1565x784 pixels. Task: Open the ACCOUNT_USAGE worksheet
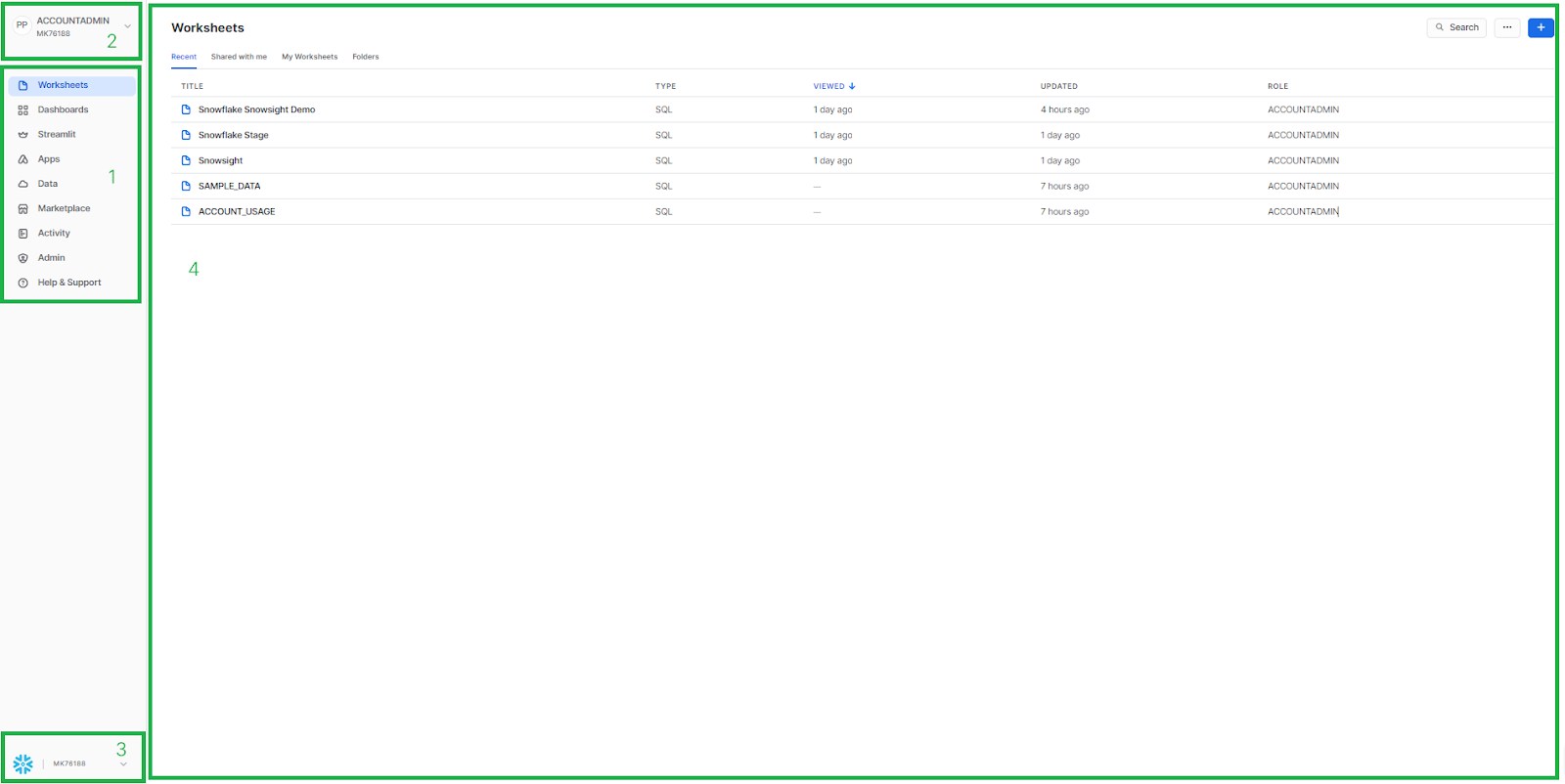coord(237,211)
